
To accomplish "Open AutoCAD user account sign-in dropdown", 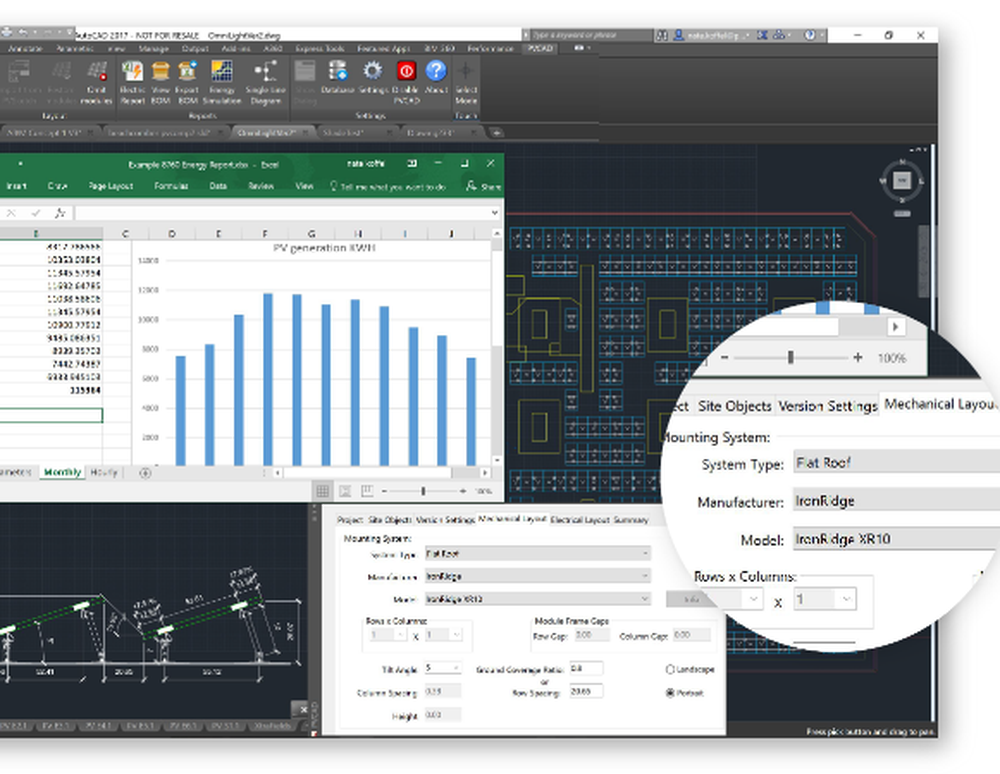I will click(x=713, y=35).
